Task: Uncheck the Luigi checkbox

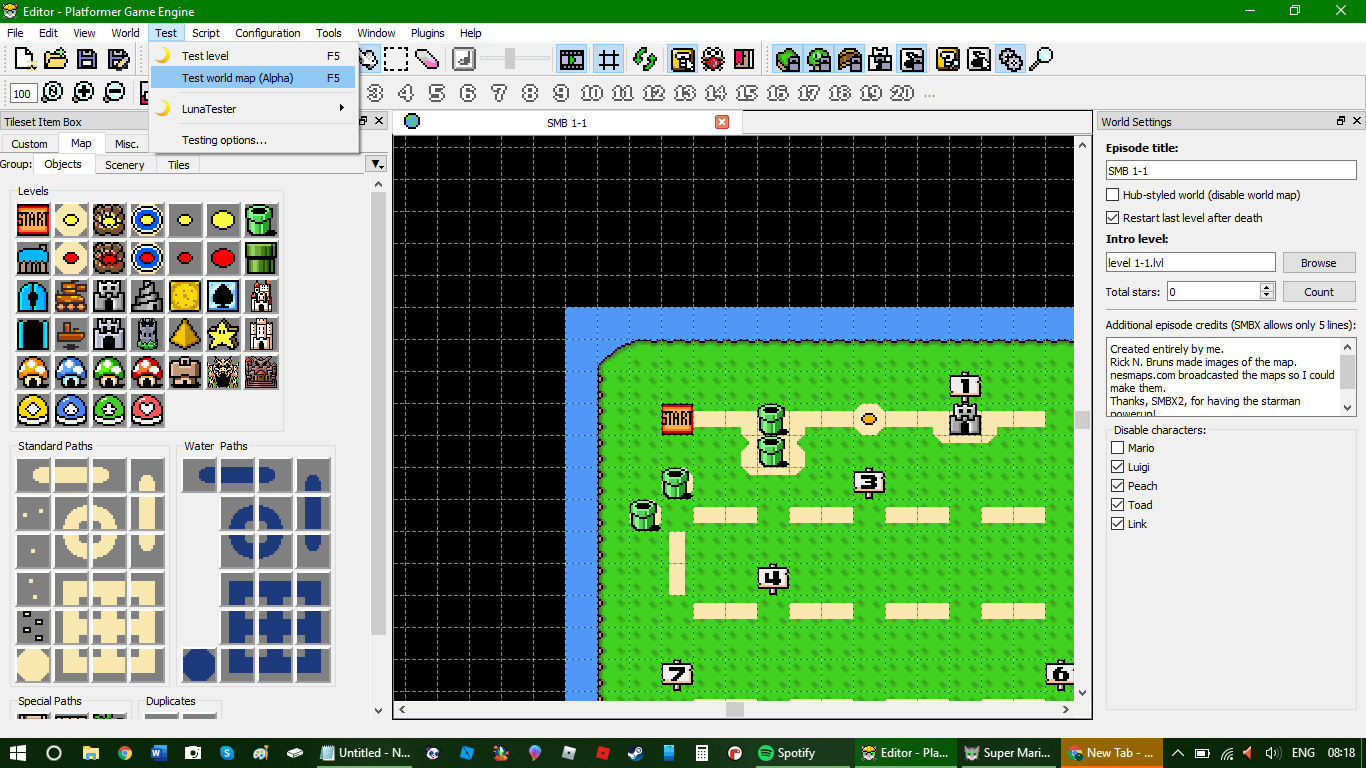Action: [1118, 467]
